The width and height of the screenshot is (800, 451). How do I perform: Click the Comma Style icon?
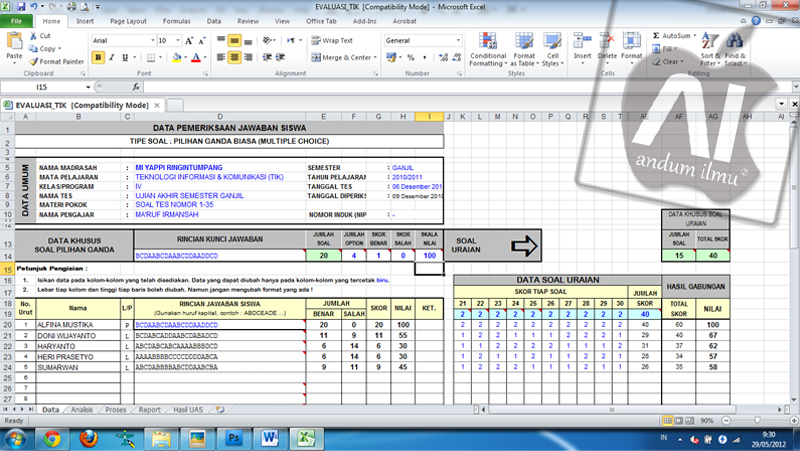pyautogui.click(x=424, y=57)
